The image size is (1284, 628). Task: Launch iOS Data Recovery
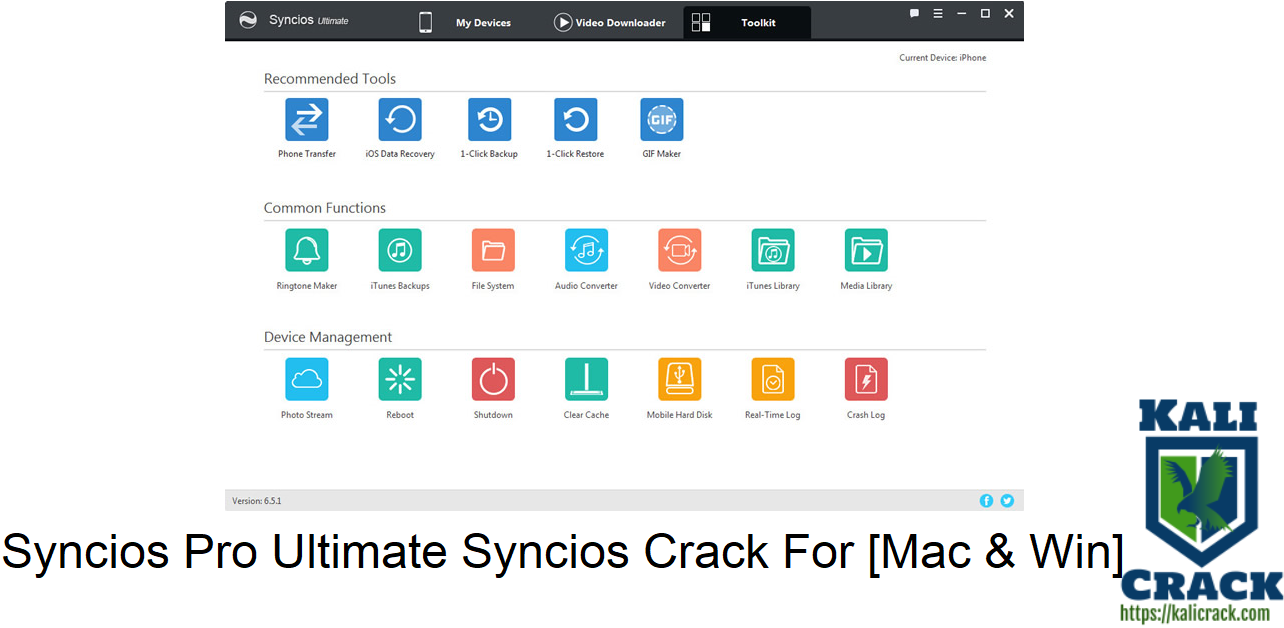click(400, 120)
